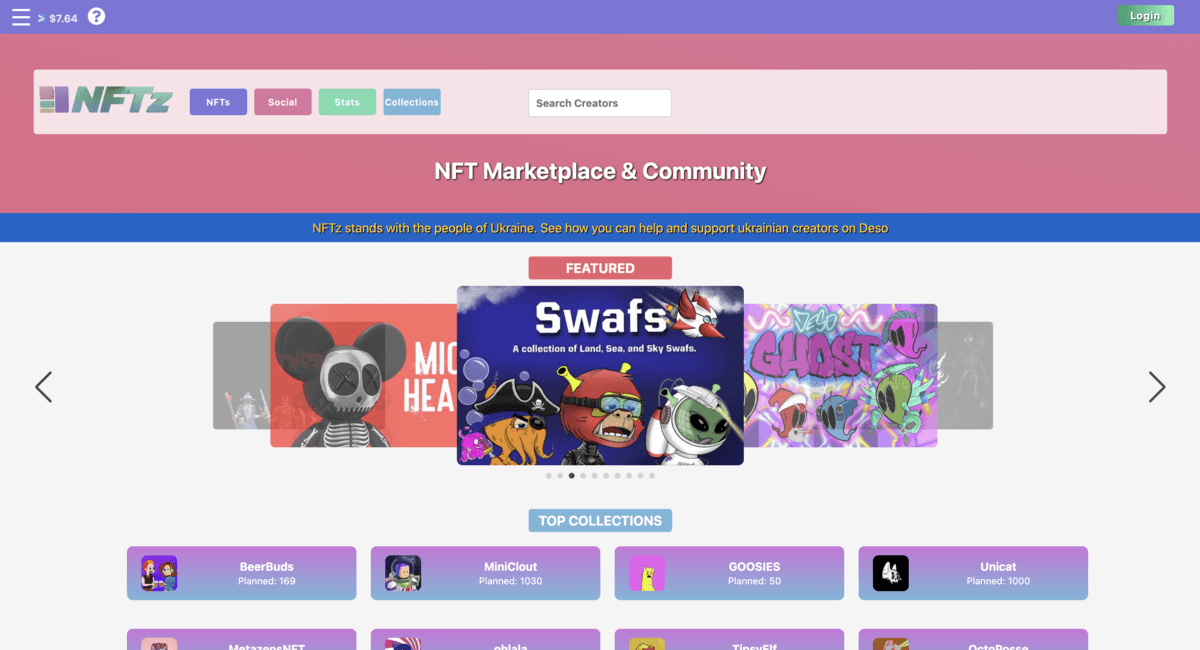Click the NFTz logo

pyautogui.click(x=106, y=101)
